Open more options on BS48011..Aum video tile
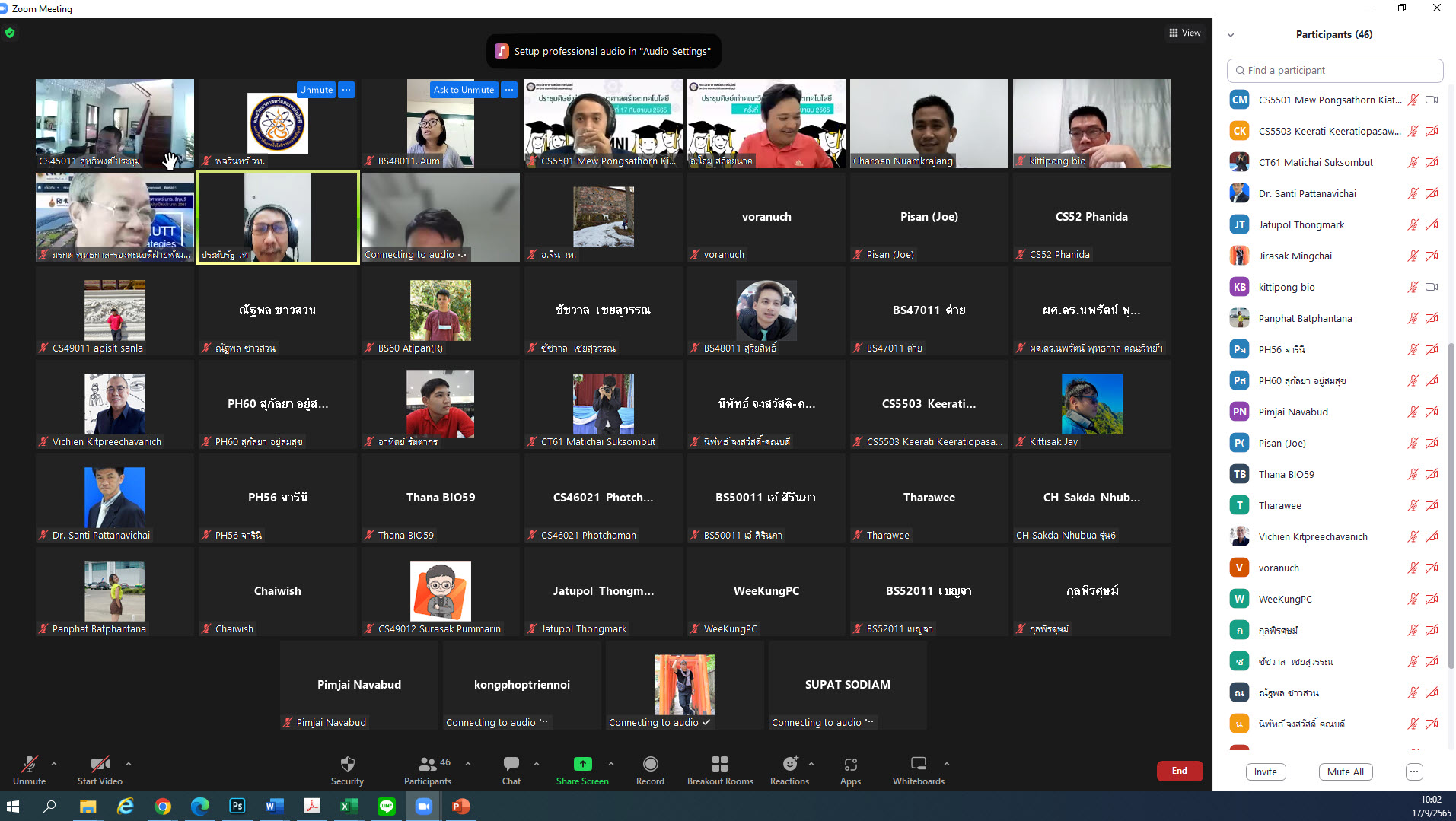 (x=509, y=90)
